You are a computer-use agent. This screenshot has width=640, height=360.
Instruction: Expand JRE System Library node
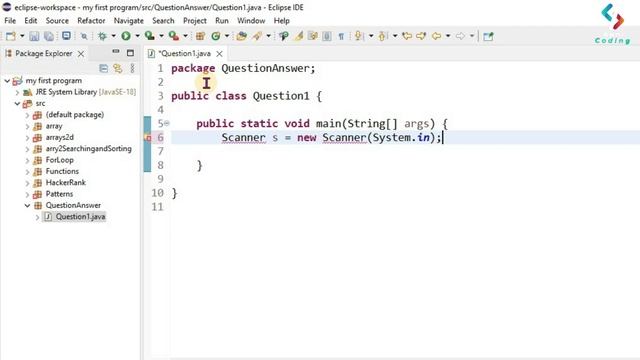(x=17, y=92)
